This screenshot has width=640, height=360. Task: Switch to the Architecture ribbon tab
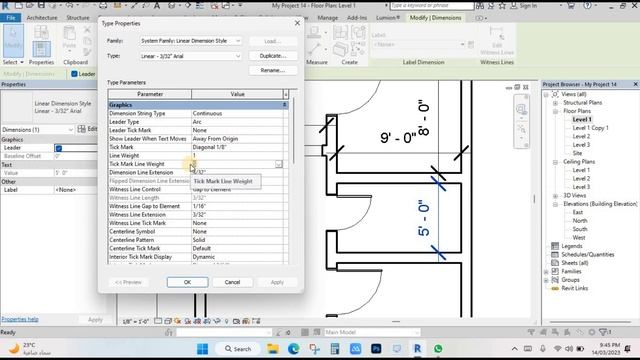coord(42,18)
